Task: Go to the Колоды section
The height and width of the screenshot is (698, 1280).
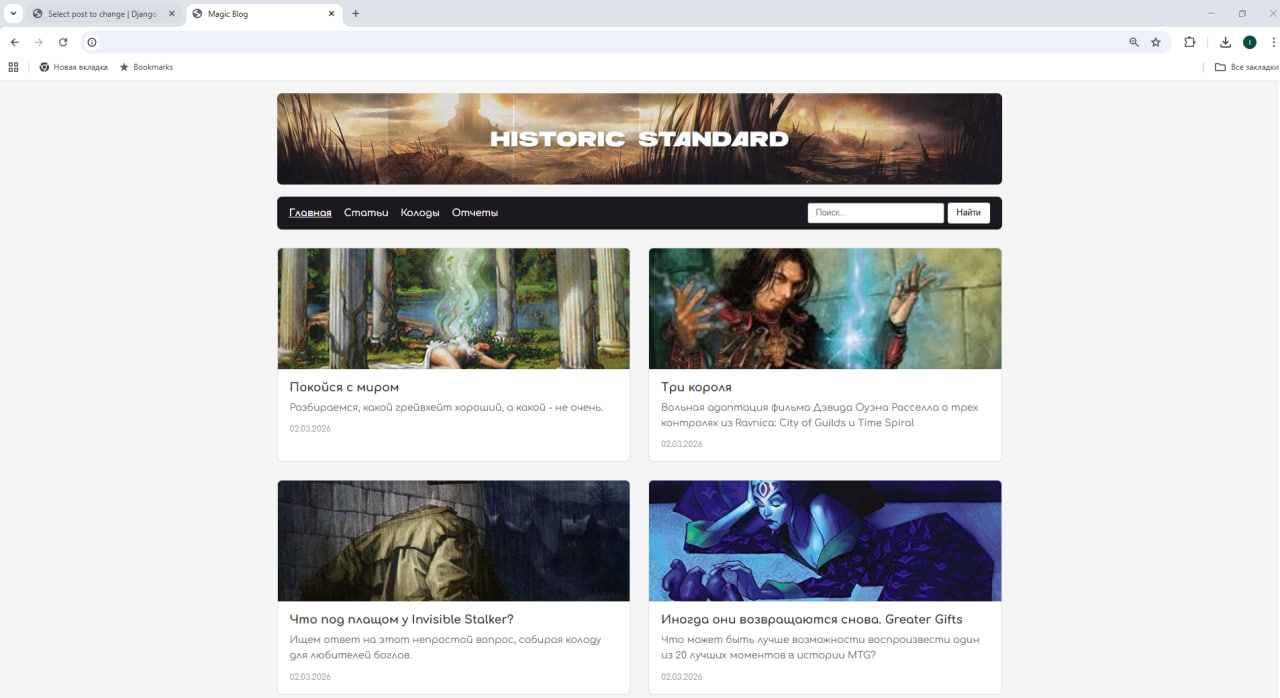Action: (420, 213)
